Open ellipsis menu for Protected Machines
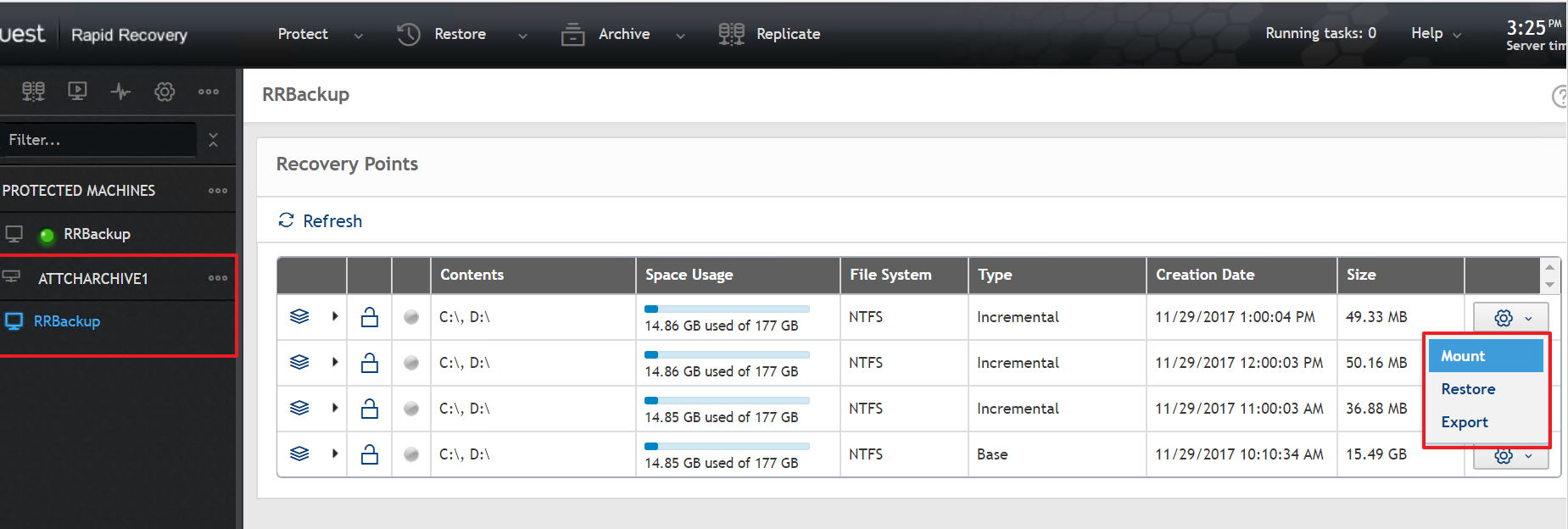Viewport: 1568px width, 529px height. tap(218, 191)
